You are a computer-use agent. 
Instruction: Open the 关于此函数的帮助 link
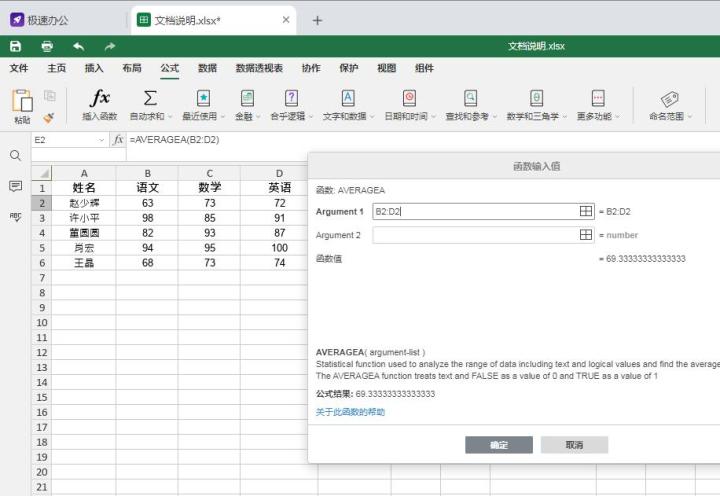[350, 412]
